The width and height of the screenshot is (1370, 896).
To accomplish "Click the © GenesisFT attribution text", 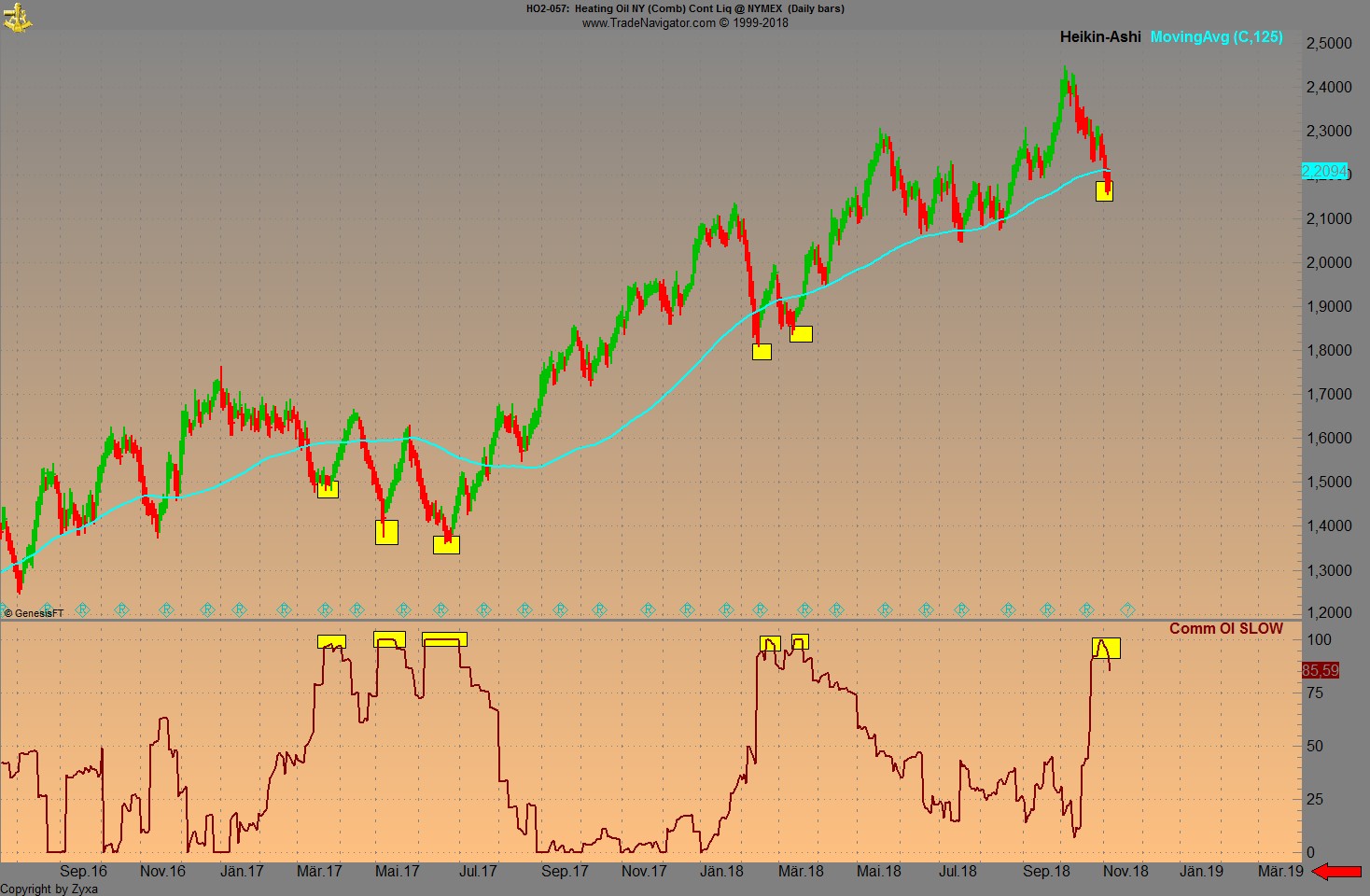I will (33, 614).
